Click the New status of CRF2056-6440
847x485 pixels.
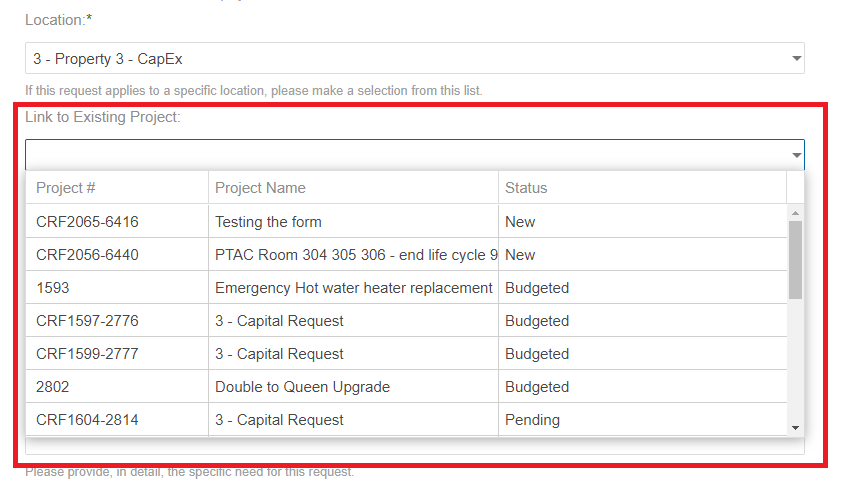520,255
